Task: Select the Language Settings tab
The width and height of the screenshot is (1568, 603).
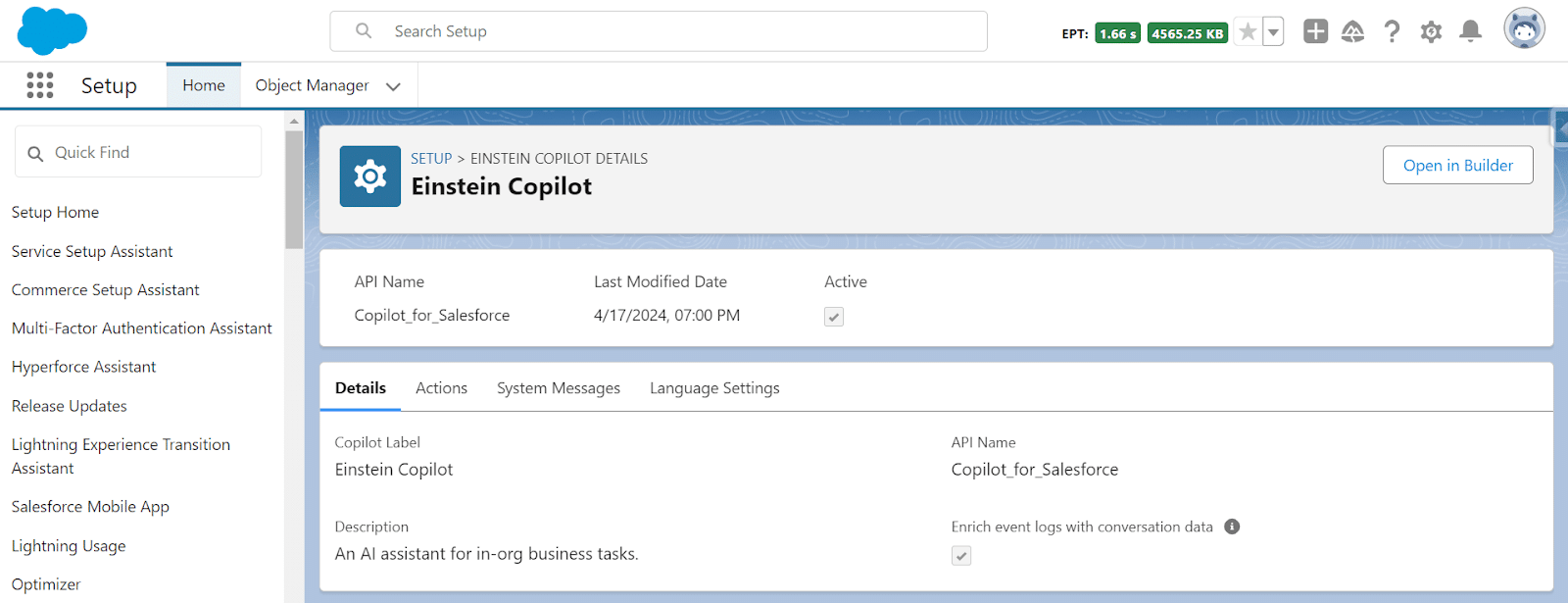Action: coord(714,388)
